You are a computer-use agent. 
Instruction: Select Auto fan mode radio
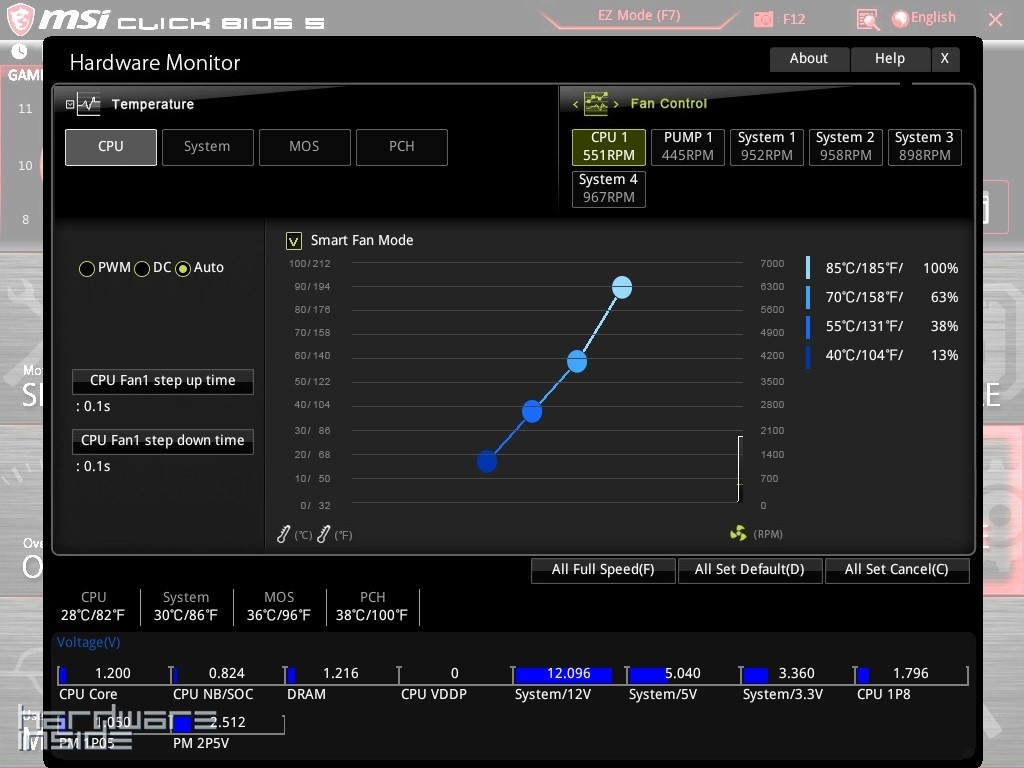pyautogui.click(x=183, y=268)
